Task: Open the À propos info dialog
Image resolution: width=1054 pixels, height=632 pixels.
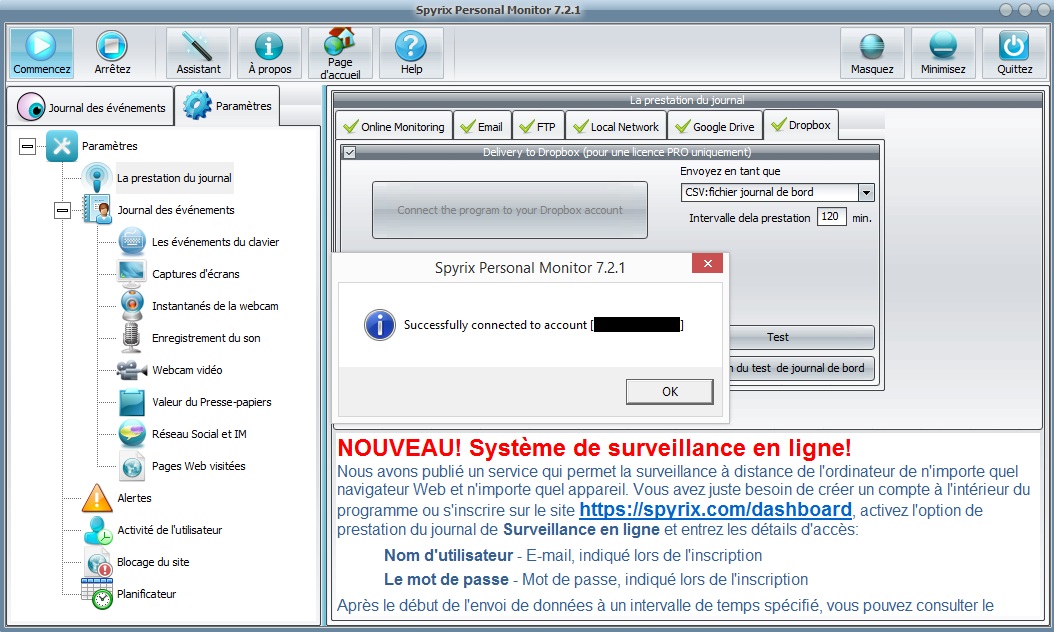Action: [270, 52]
